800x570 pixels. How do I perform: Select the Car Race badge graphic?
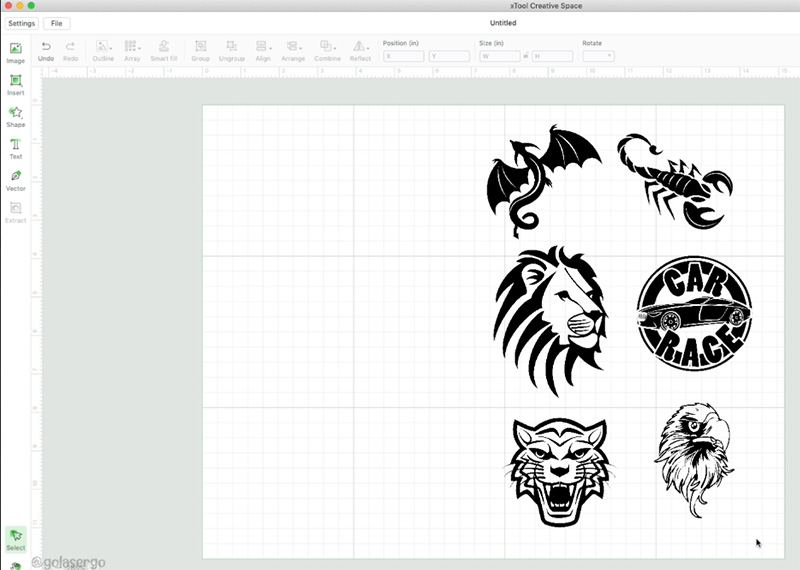pos(693,313)
